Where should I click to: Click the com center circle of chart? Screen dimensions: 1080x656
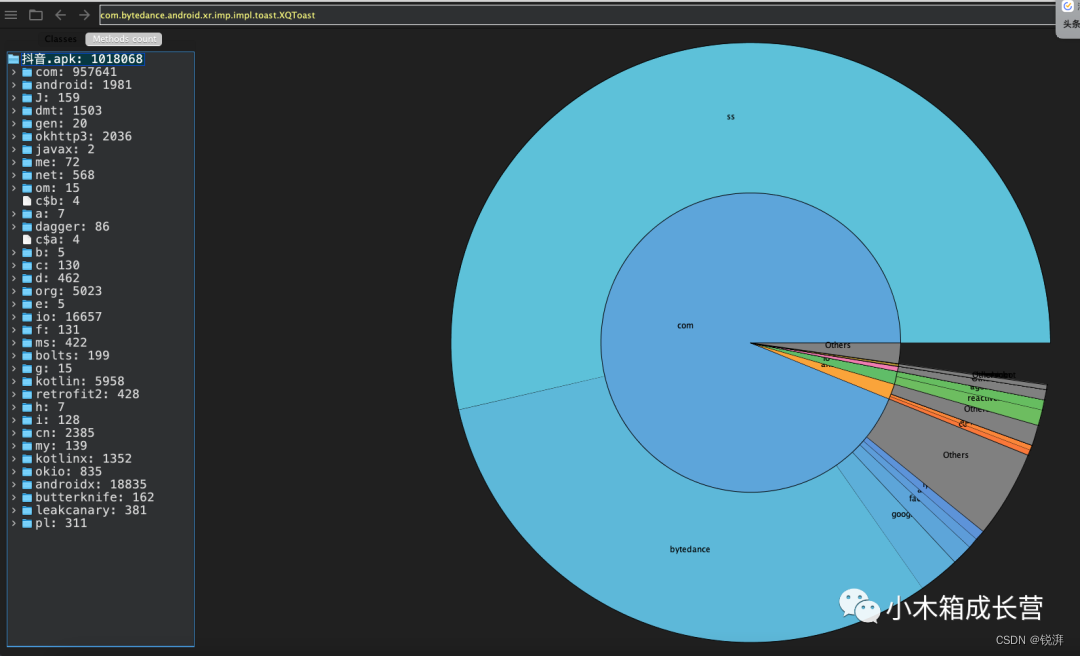click(685, 326)
